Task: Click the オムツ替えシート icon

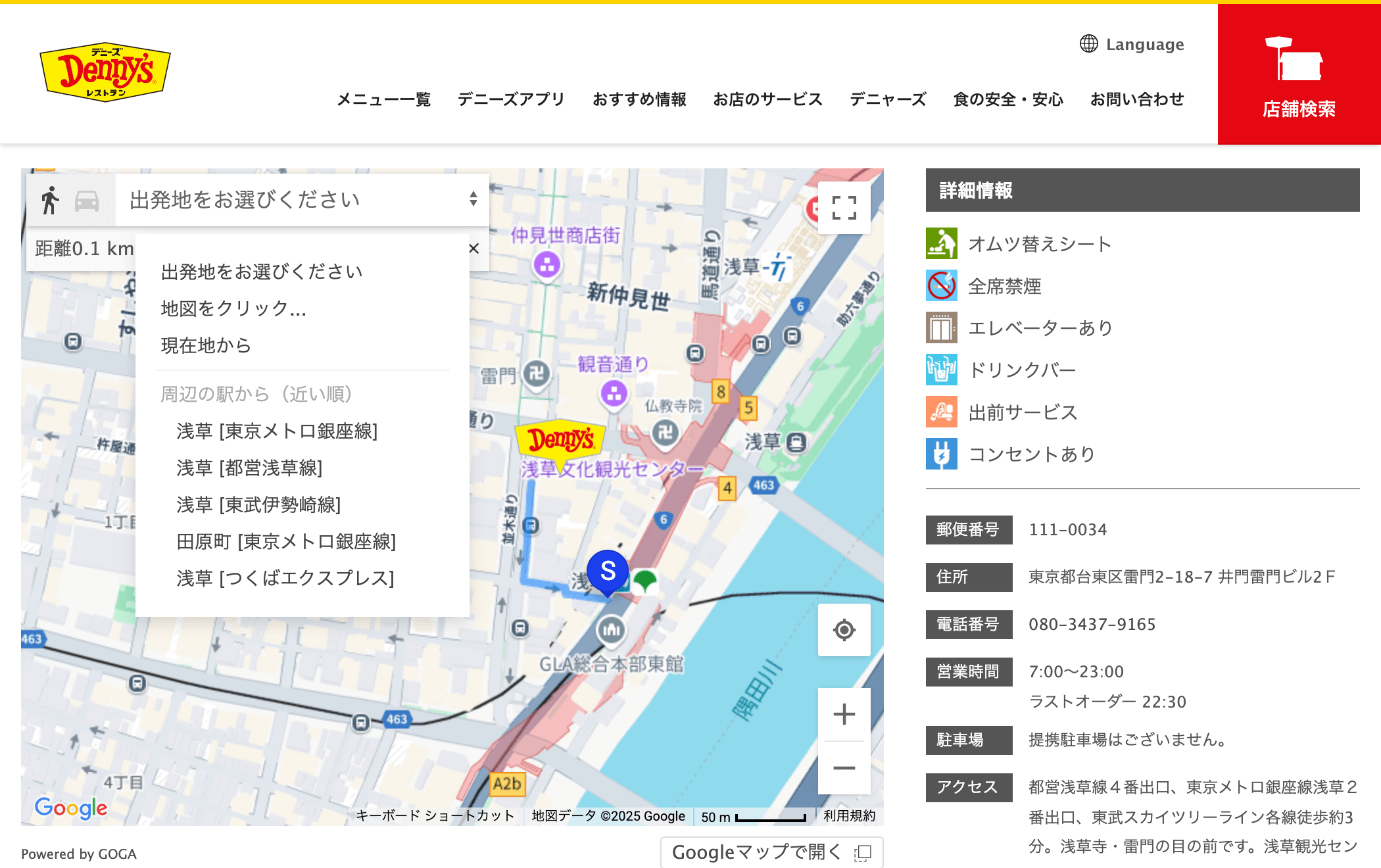Action: [942, 243]
